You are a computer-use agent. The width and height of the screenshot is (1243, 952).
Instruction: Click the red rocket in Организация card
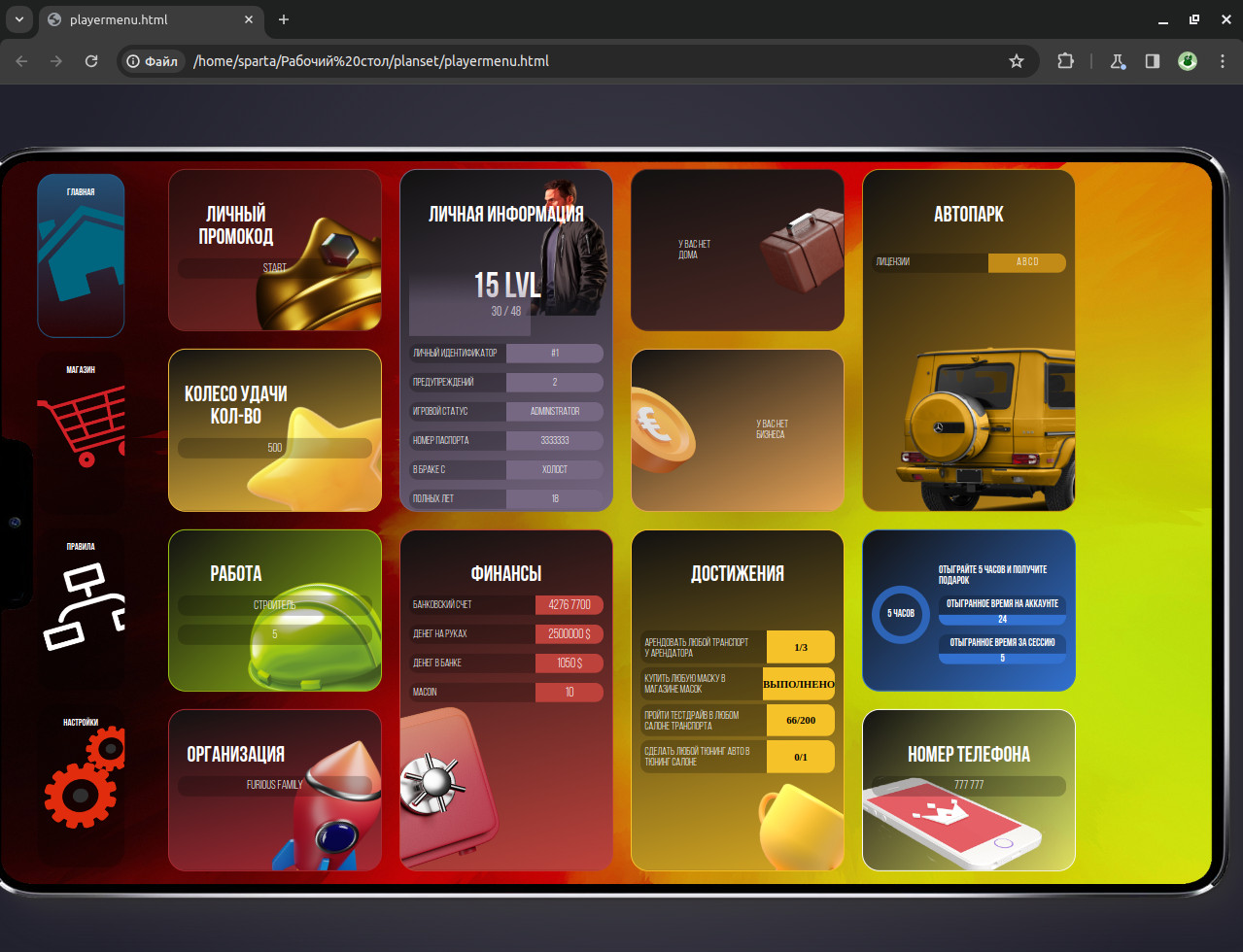tap(326, 805)
